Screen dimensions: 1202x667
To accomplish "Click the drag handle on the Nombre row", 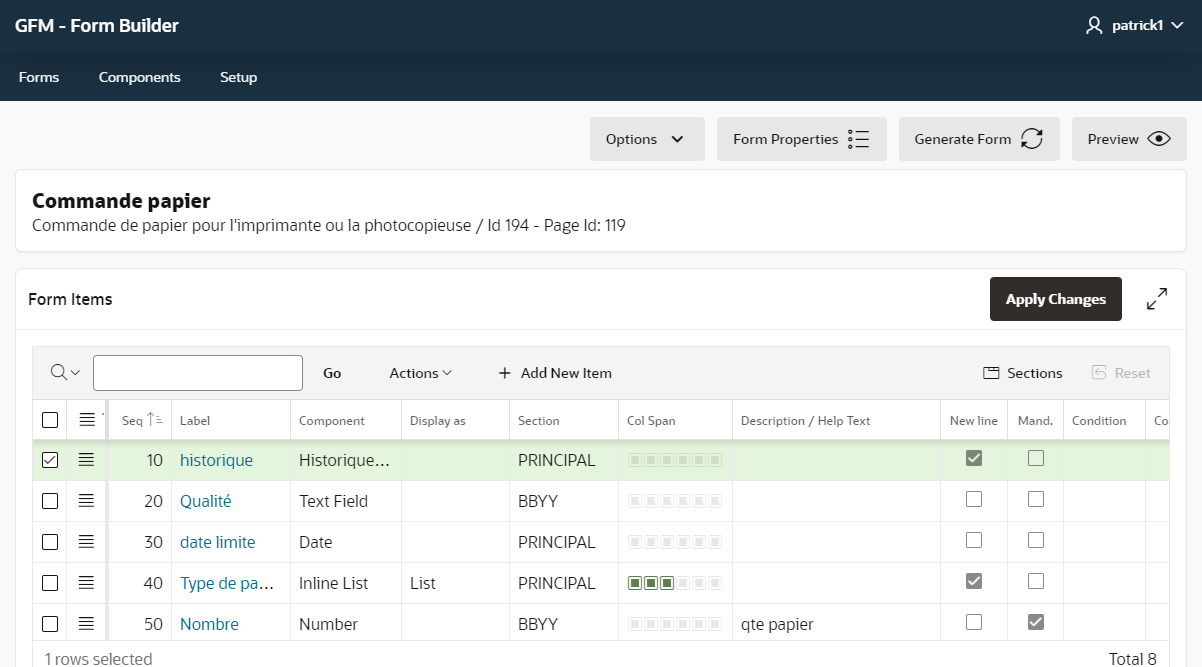I will [86, 623].
